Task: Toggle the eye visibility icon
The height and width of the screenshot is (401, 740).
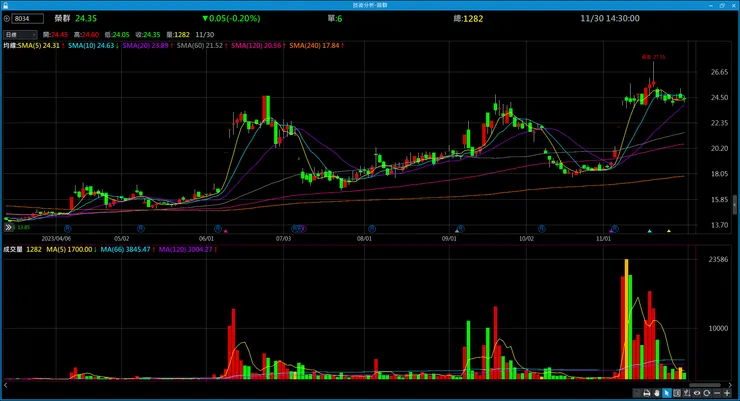Action: coord(697,393)
